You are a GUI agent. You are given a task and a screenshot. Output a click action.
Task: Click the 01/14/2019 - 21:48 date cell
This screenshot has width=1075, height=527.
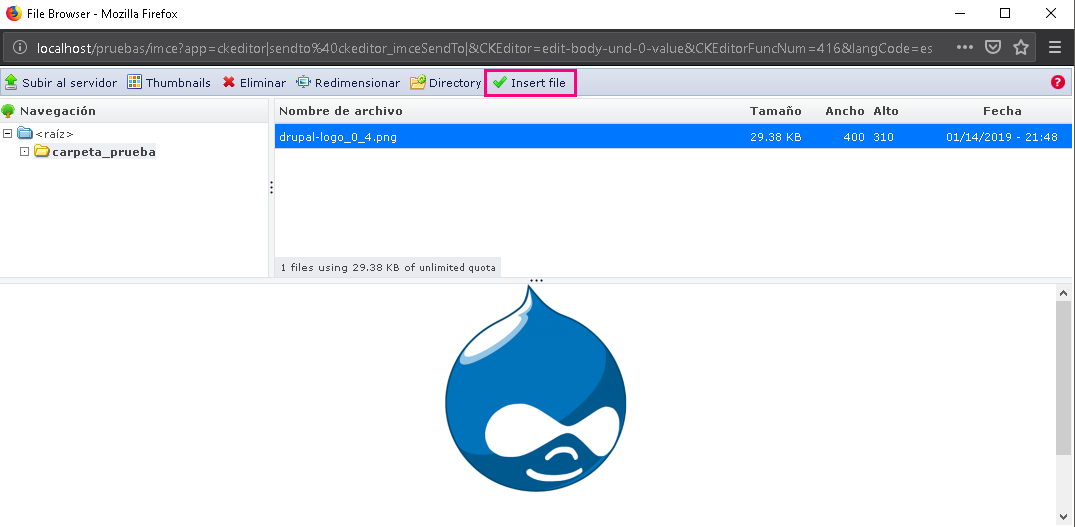click(x=1002, y=137)
